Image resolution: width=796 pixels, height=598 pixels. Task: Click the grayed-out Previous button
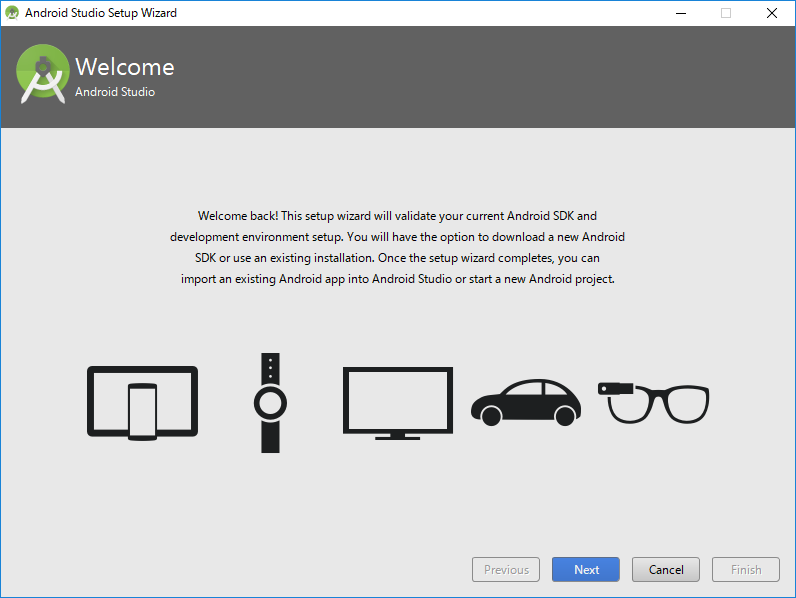[x=506, y=570]
